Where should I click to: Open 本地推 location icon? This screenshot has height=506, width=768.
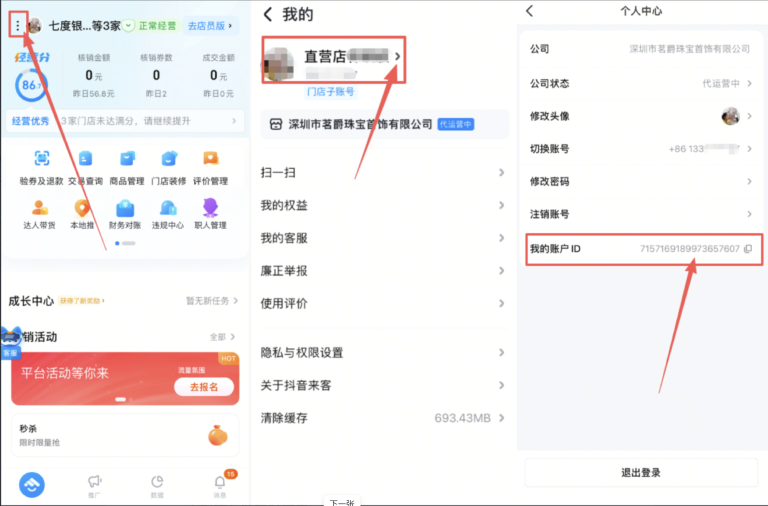tap(82, 208)
